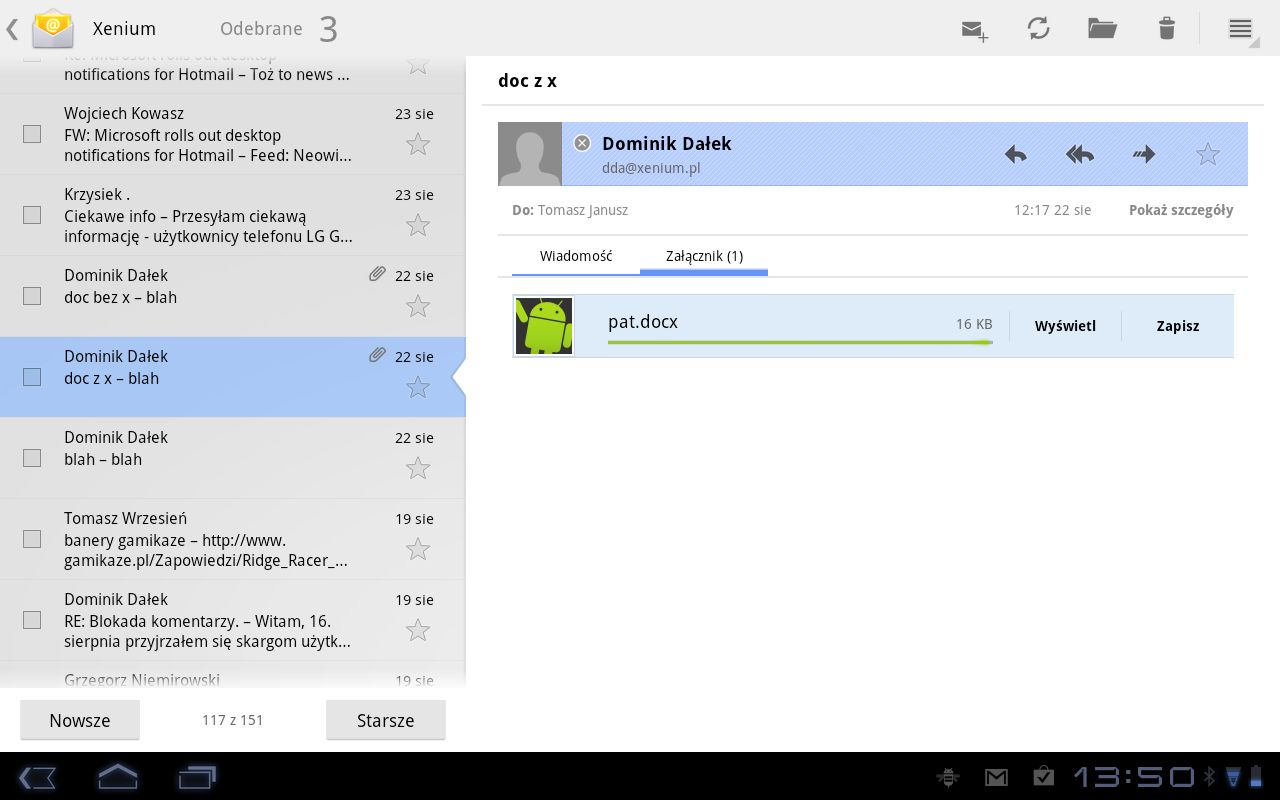Click the attachment download progress bar
The height and width of the screenshot is (800, 1280).
[x=800, y=342]
